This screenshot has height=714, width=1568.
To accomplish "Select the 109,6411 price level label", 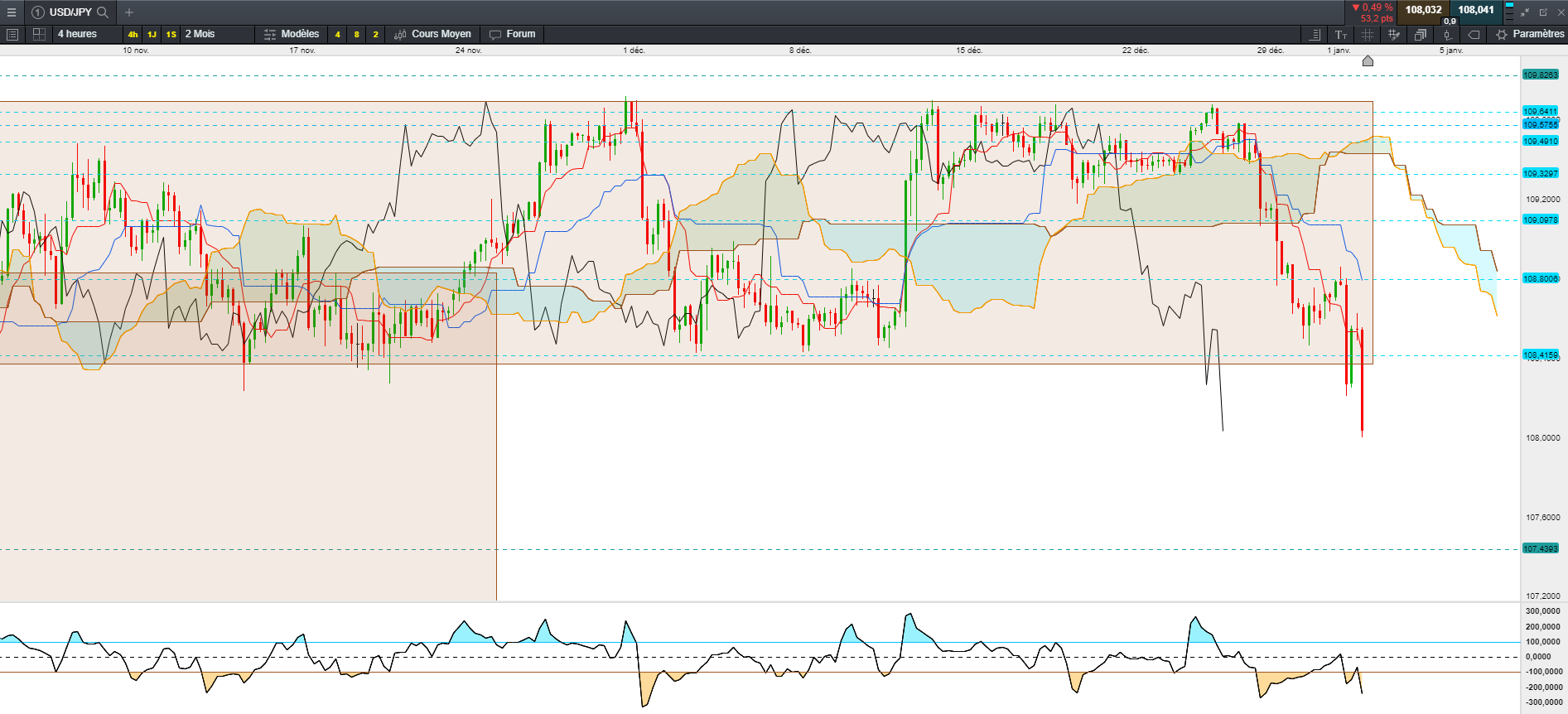I will (1541, 111).
